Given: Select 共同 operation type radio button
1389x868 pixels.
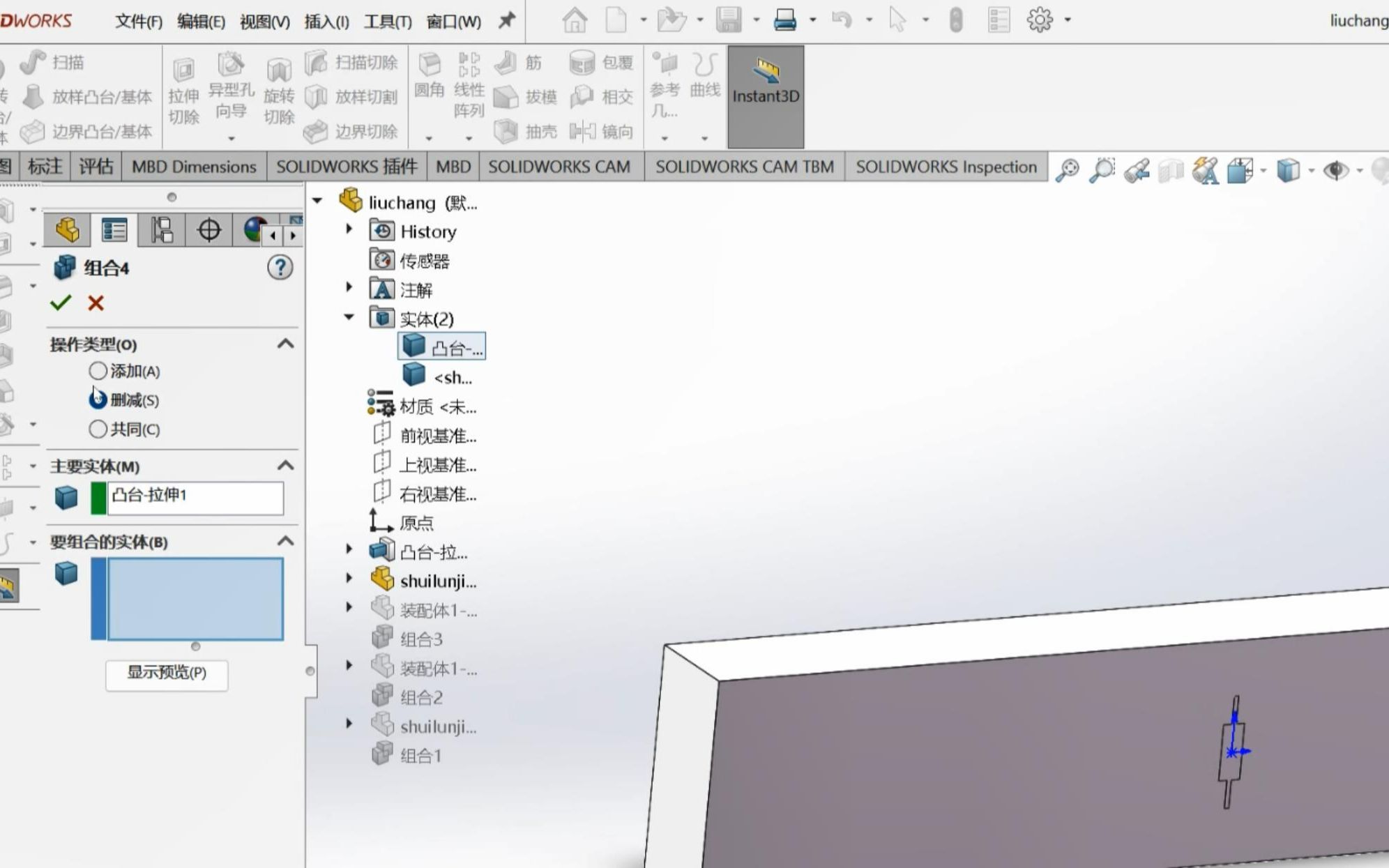Looking at the screenshot, I should click(96, 428).
